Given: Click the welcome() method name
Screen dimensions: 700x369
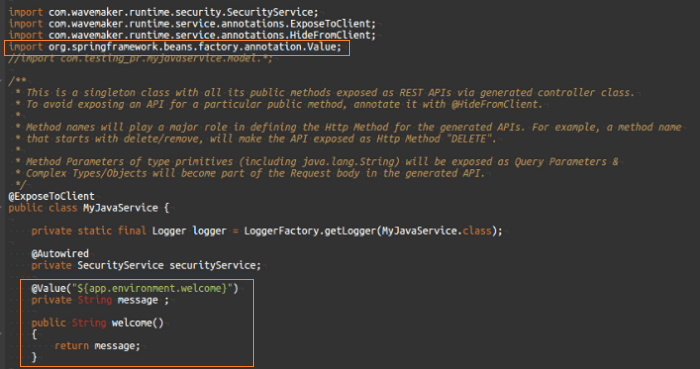Looking at the screenshot, I should pyautogui.click(x=138, y=323).
